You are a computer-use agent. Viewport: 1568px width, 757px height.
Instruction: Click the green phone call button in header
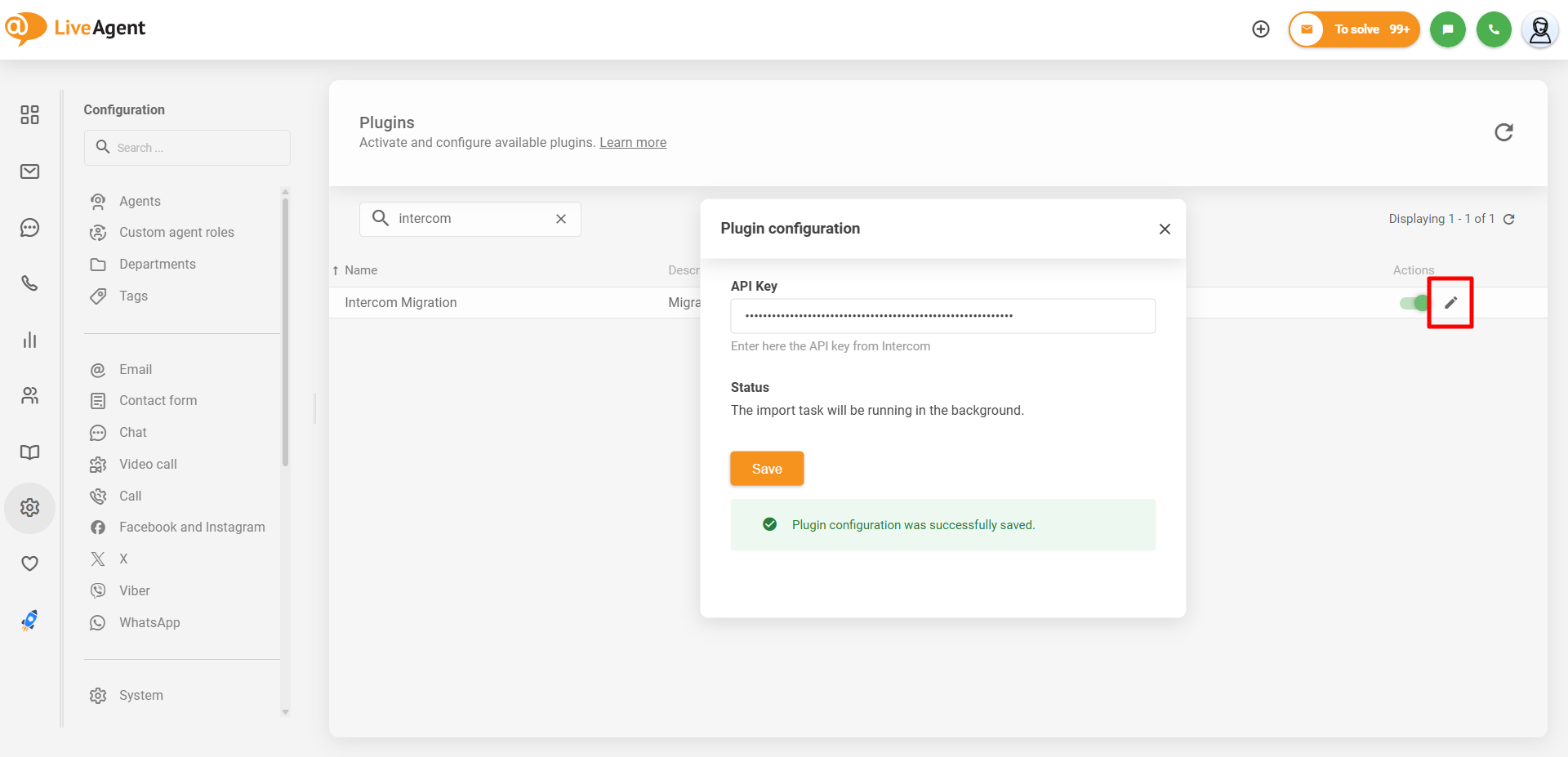(1494, 29)
